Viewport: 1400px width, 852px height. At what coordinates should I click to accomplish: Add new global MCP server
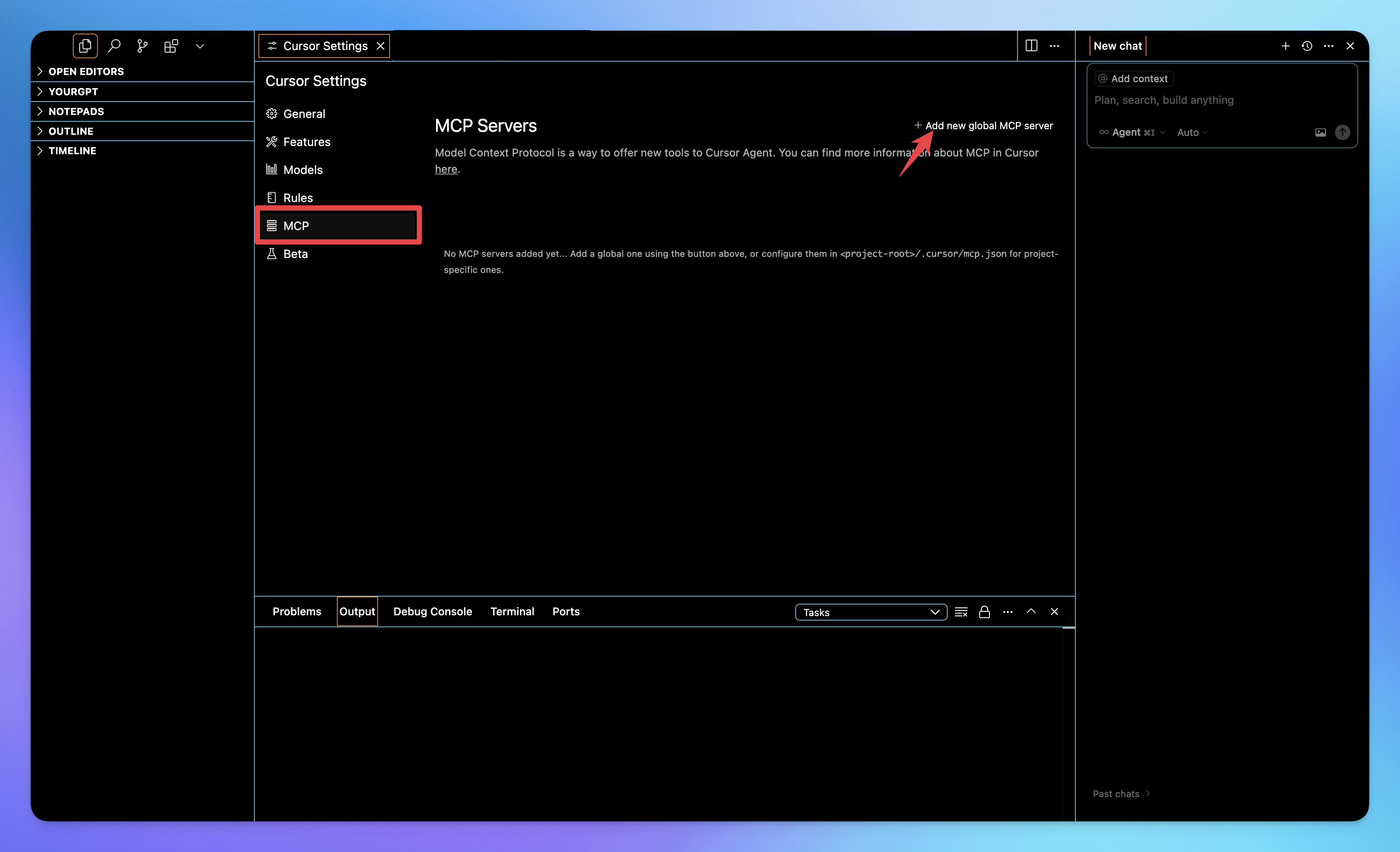[983, 125]
